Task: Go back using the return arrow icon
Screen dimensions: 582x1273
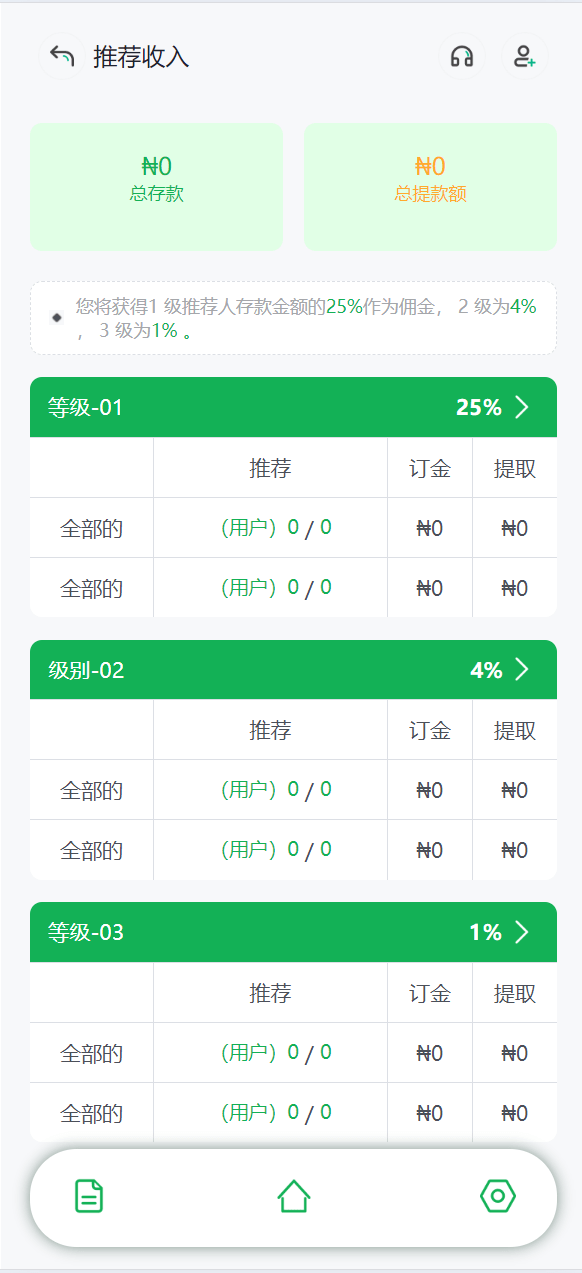Action: tap(62, 57)
